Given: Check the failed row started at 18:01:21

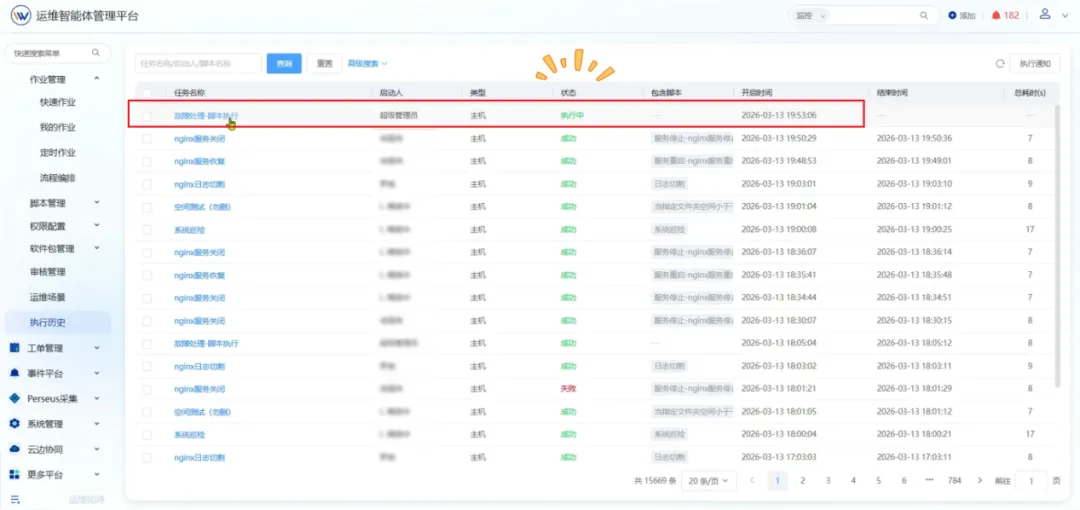Looking at the screenshot, I should point(147,389).
